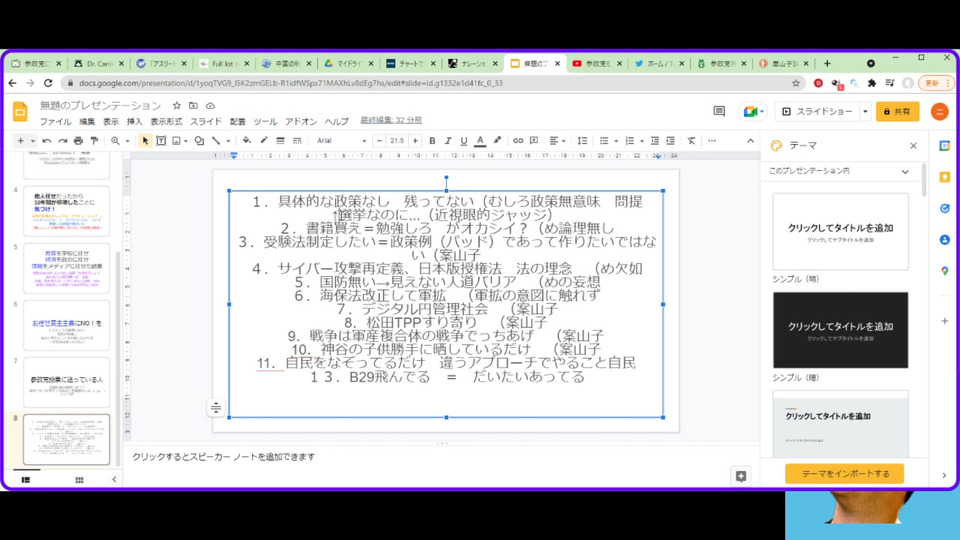Open the bulleted list style dropdown arrow
This screenshot has width=960, height=540.
click(616, 141)
